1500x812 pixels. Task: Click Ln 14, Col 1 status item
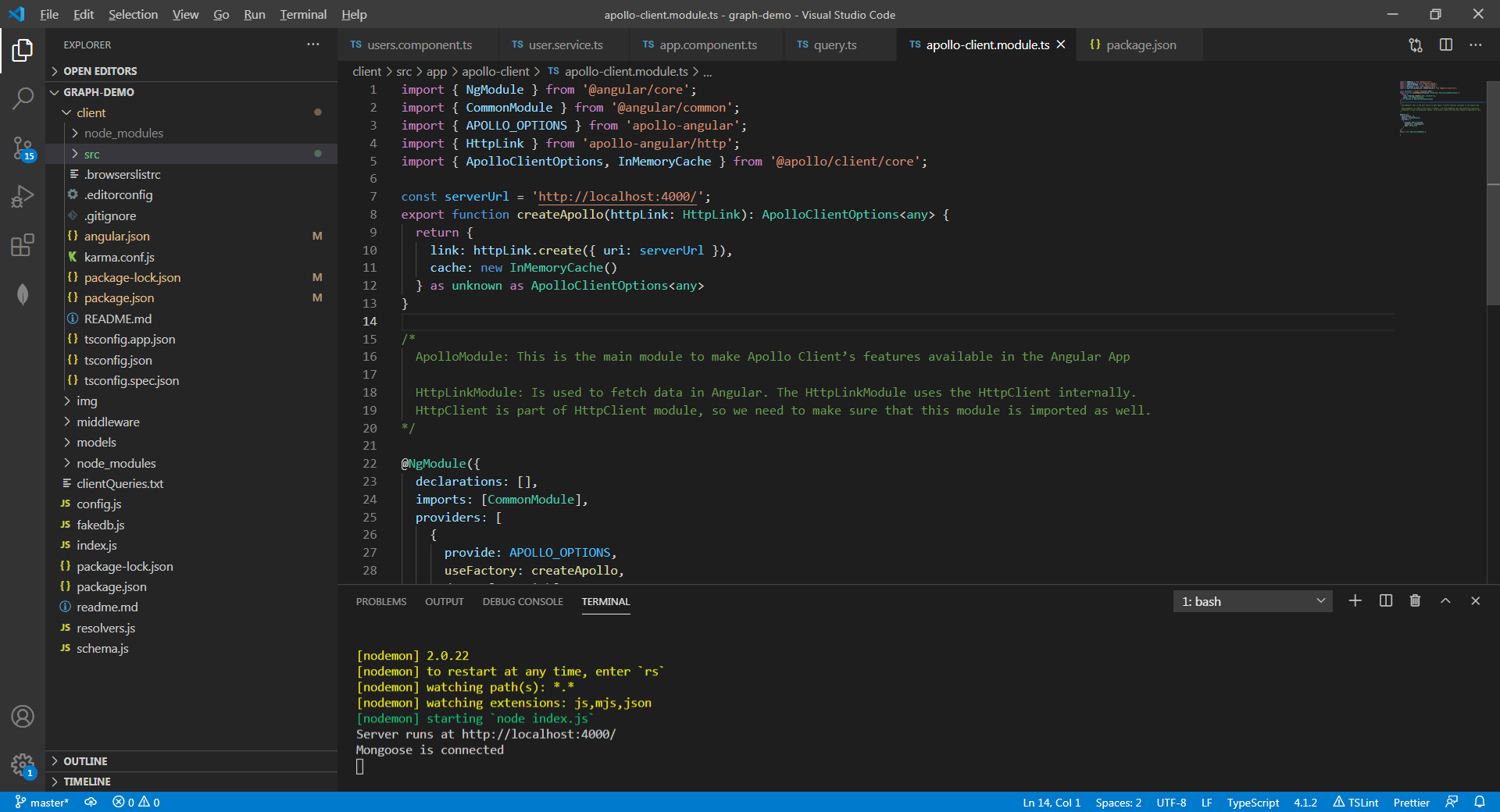1052,802
